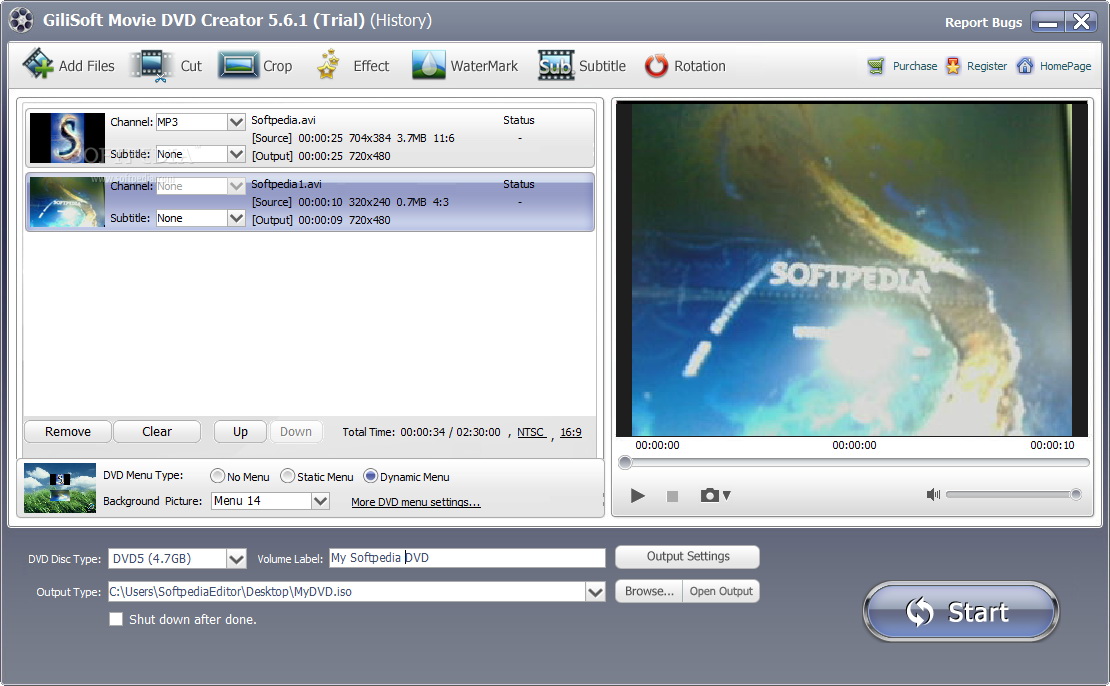Screen dimensions: 1110x686
Task: Open the Cut tool
Action: (167, 66)
